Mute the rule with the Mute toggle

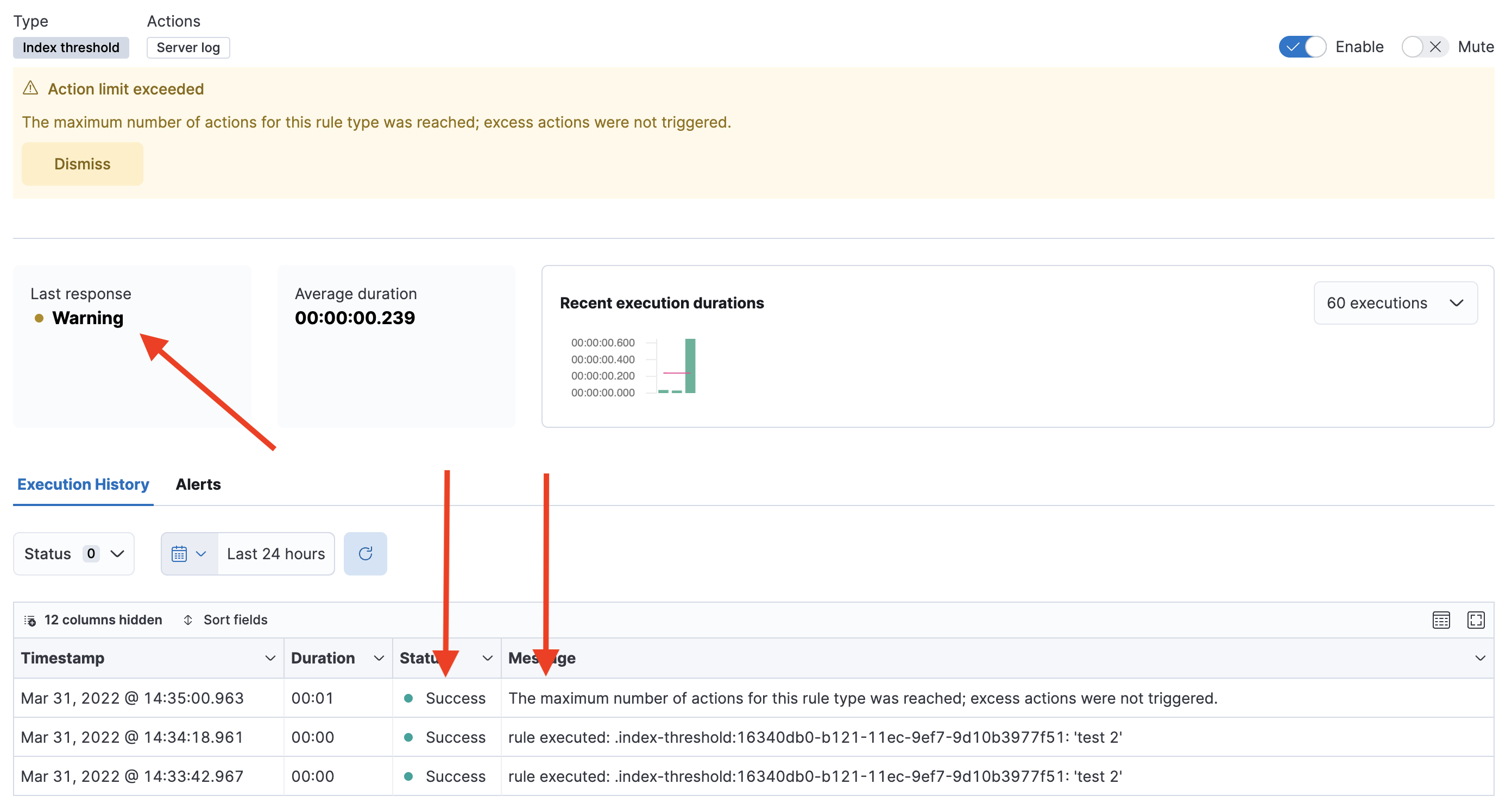pos(1425,46)
